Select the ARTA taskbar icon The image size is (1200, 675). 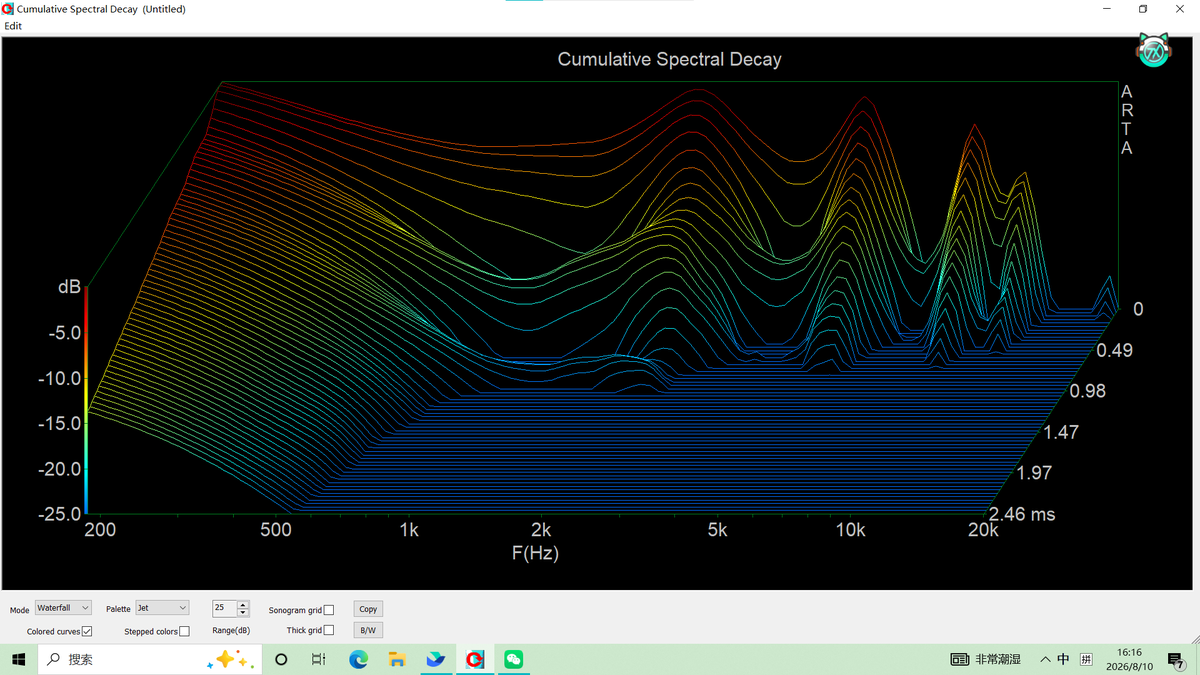point(475,660)
